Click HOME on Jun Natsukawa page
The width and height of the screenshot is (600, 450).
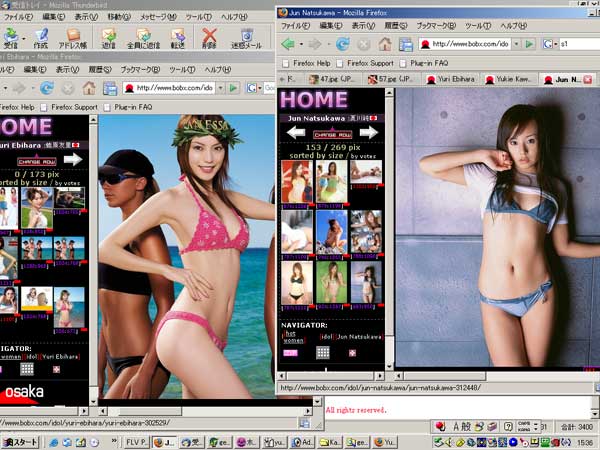314,99
